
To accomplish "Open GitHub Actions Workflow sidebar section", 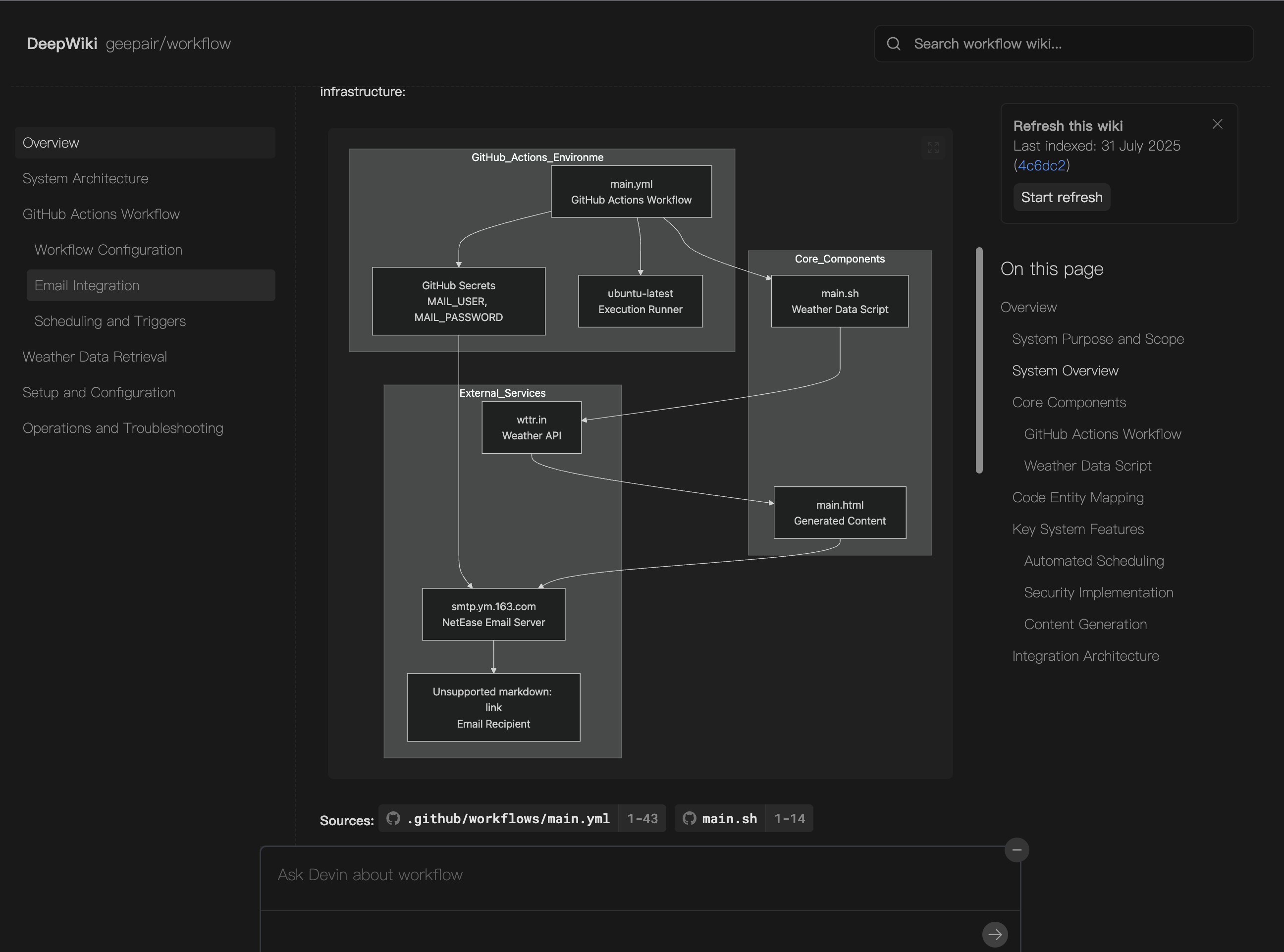I will point(101,214).
